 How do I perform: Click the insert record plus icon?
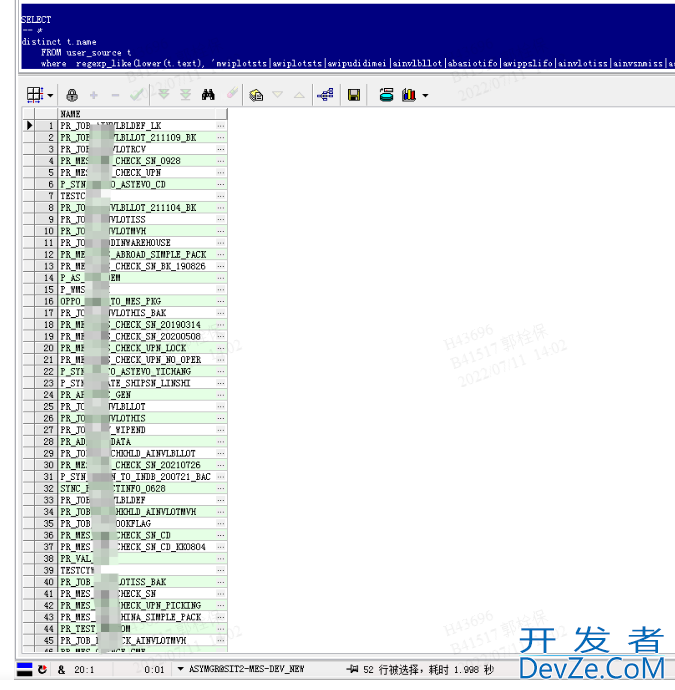click(x=94, y=95)
